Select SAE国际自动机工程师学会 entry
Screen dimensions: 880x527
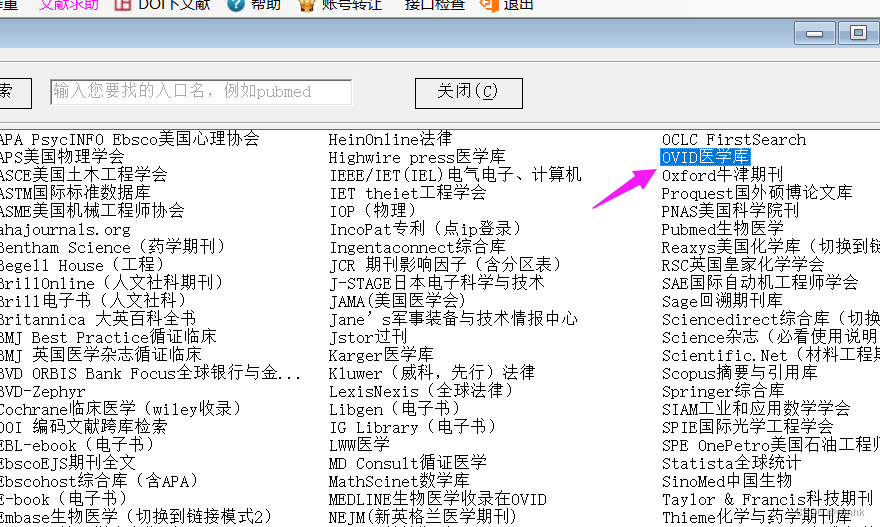tap(760, 282)
